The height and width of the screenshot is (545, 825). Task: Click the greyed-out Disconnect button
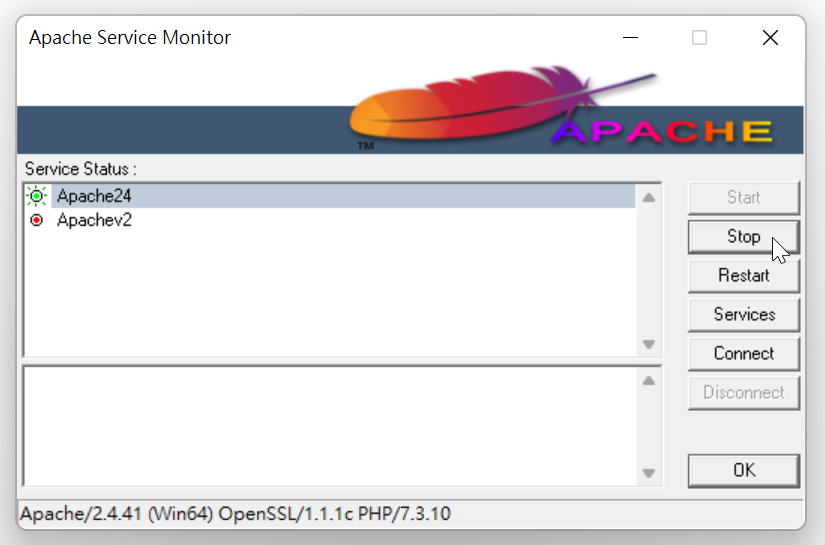[743, 392]
